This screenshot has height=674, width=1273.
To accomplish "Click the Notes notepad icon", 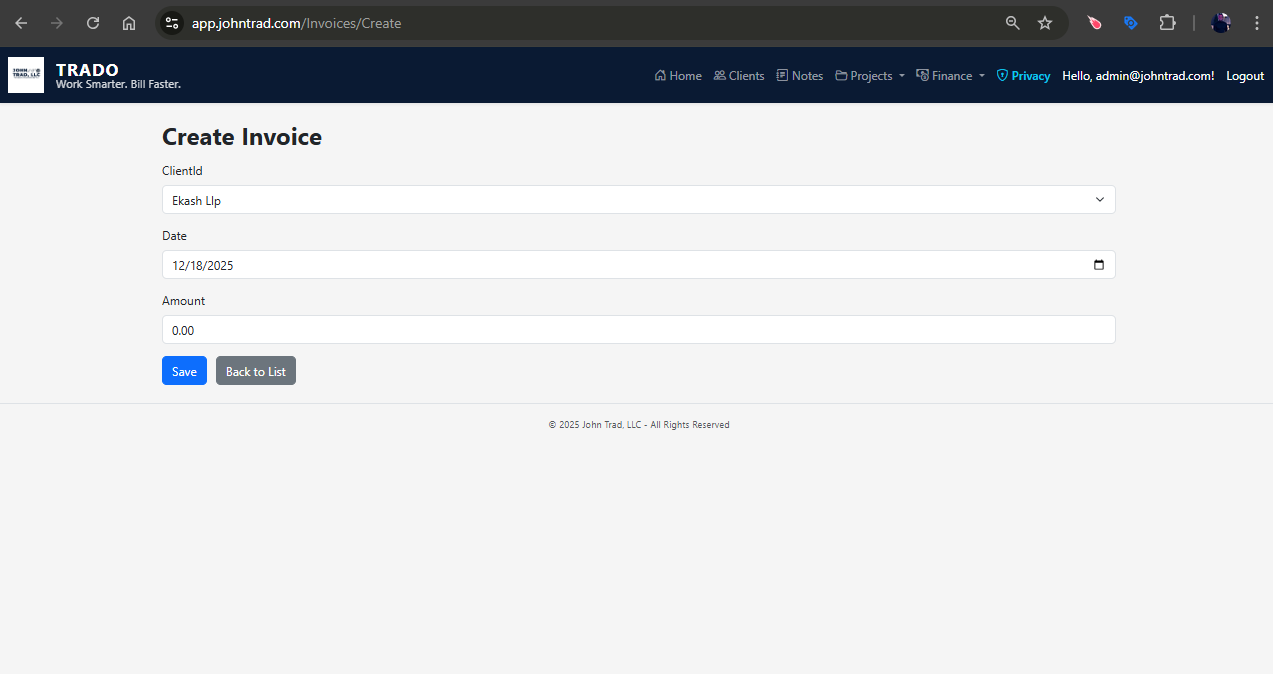I will tap(781, 75).
